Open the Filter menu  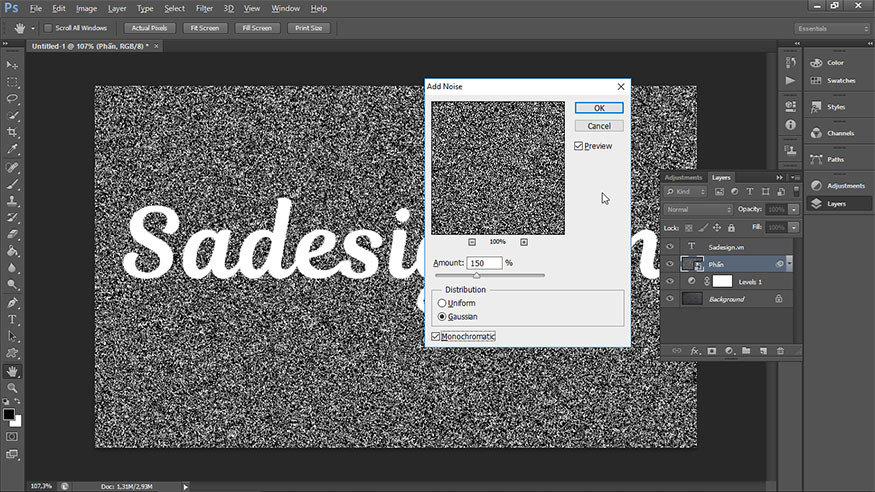(x=204, y=8)
